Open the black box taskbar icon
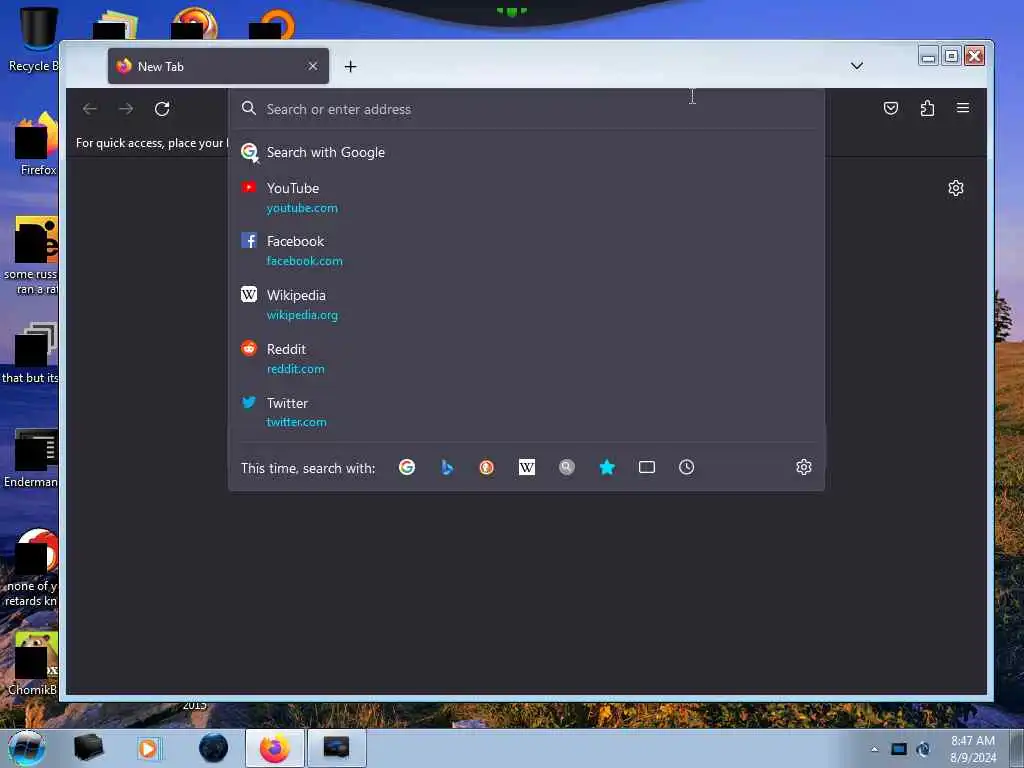 [88, 748]
